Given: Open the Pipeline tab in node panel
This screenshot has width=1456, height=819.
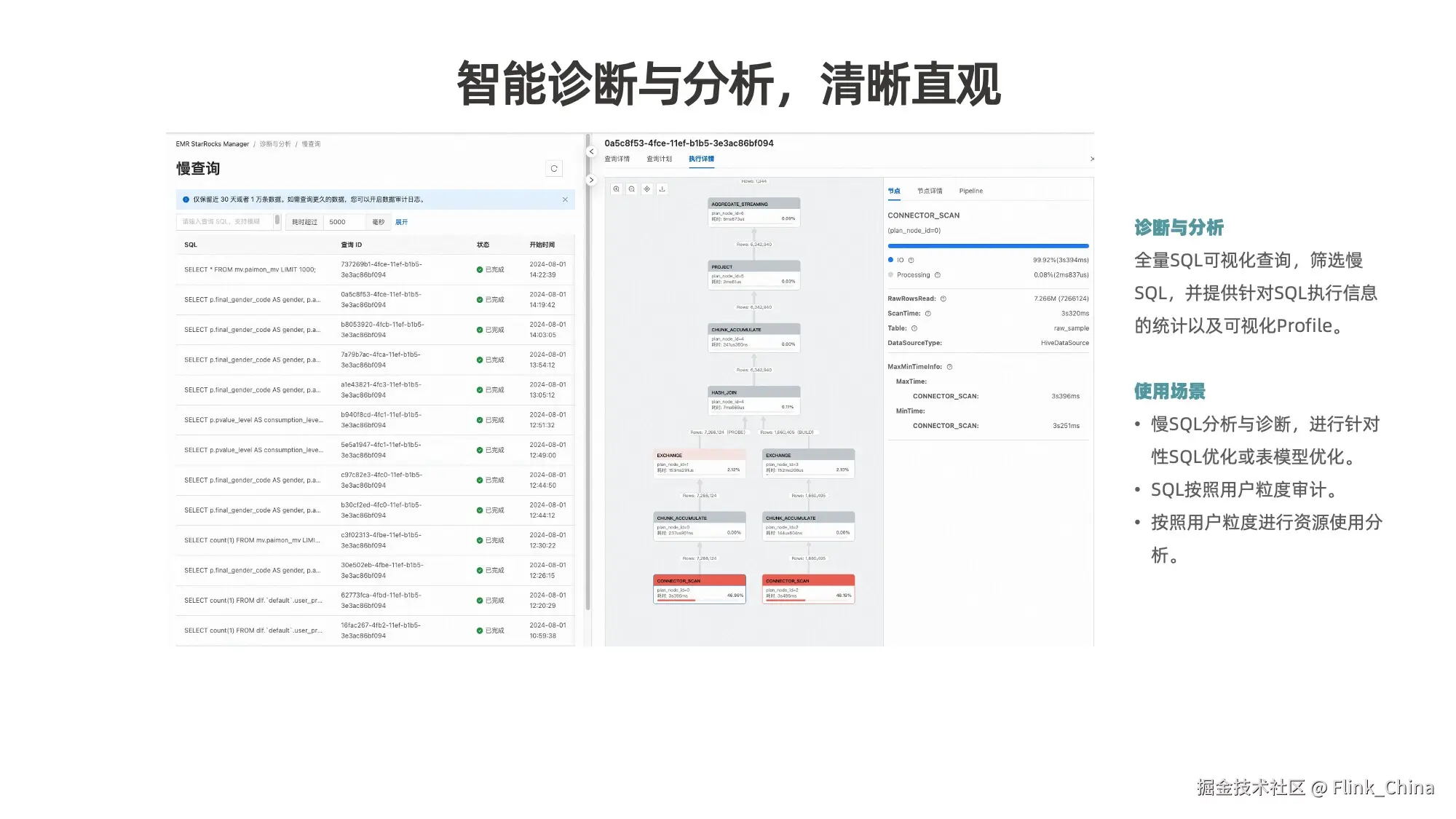Looking at the screenshot, I should (x=970, y=191).
